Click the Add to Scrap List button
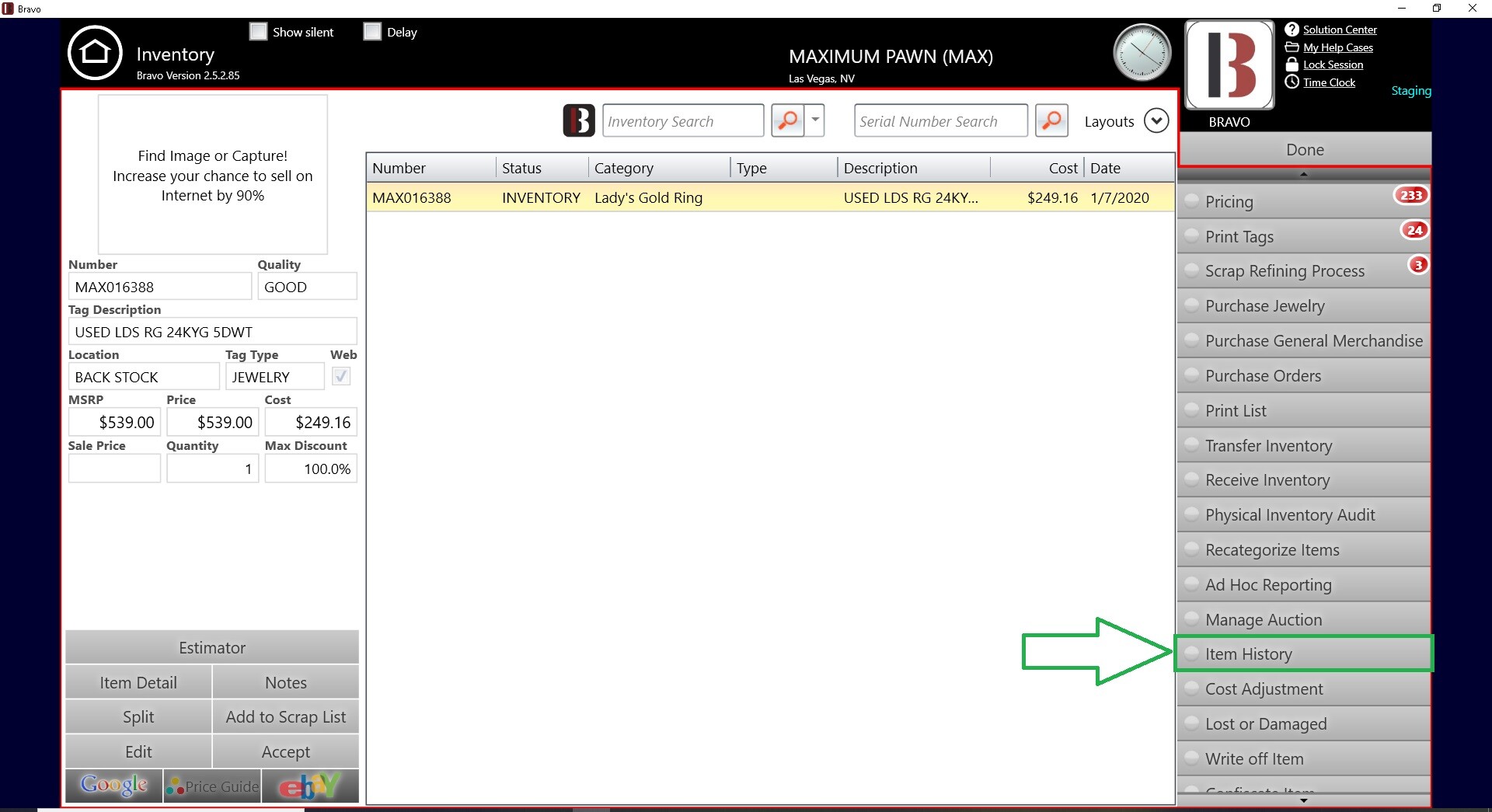 [286, 716]
